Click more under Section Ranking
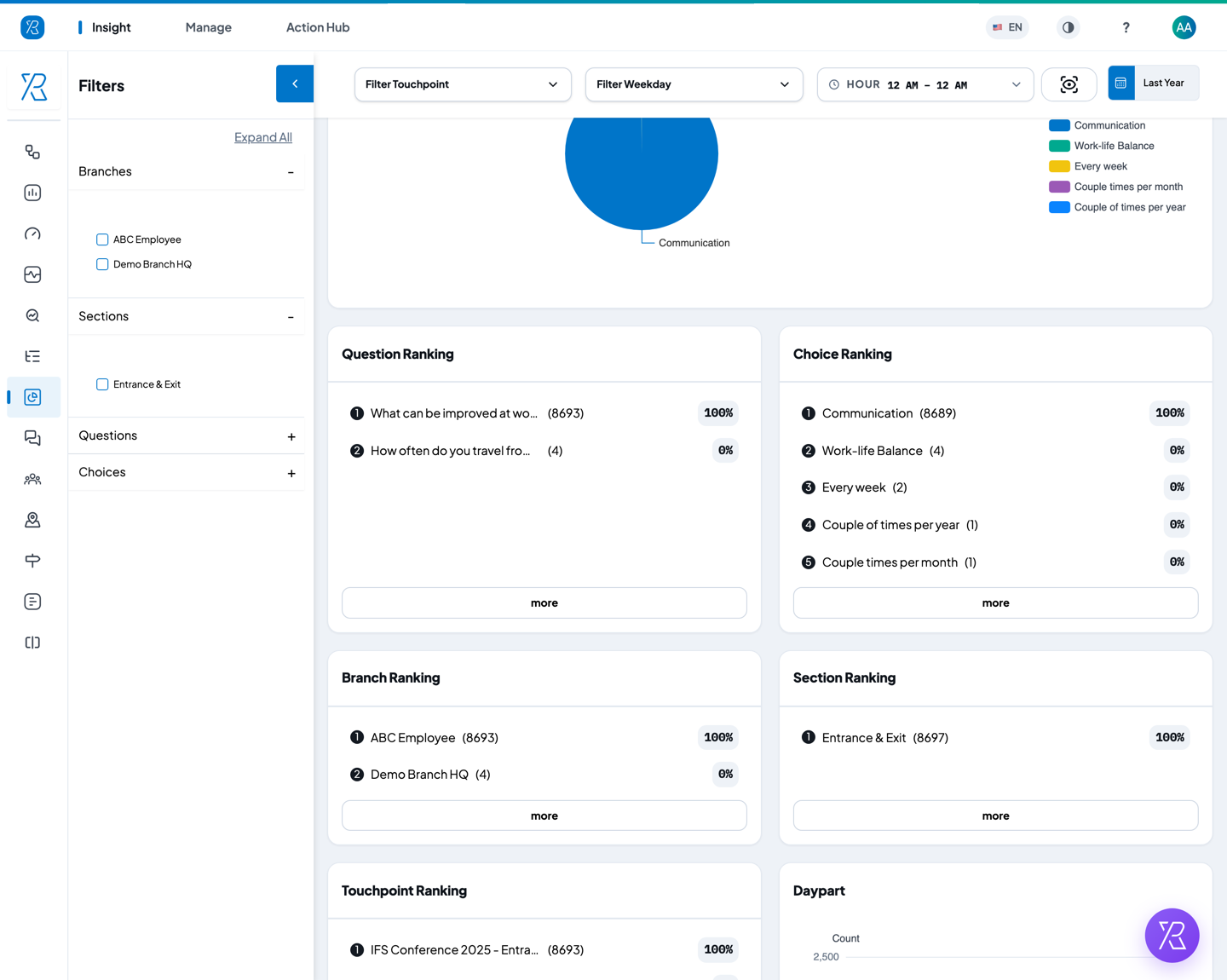The width and height of the screenshot is (1227, 980). click(x=995, y=816)
